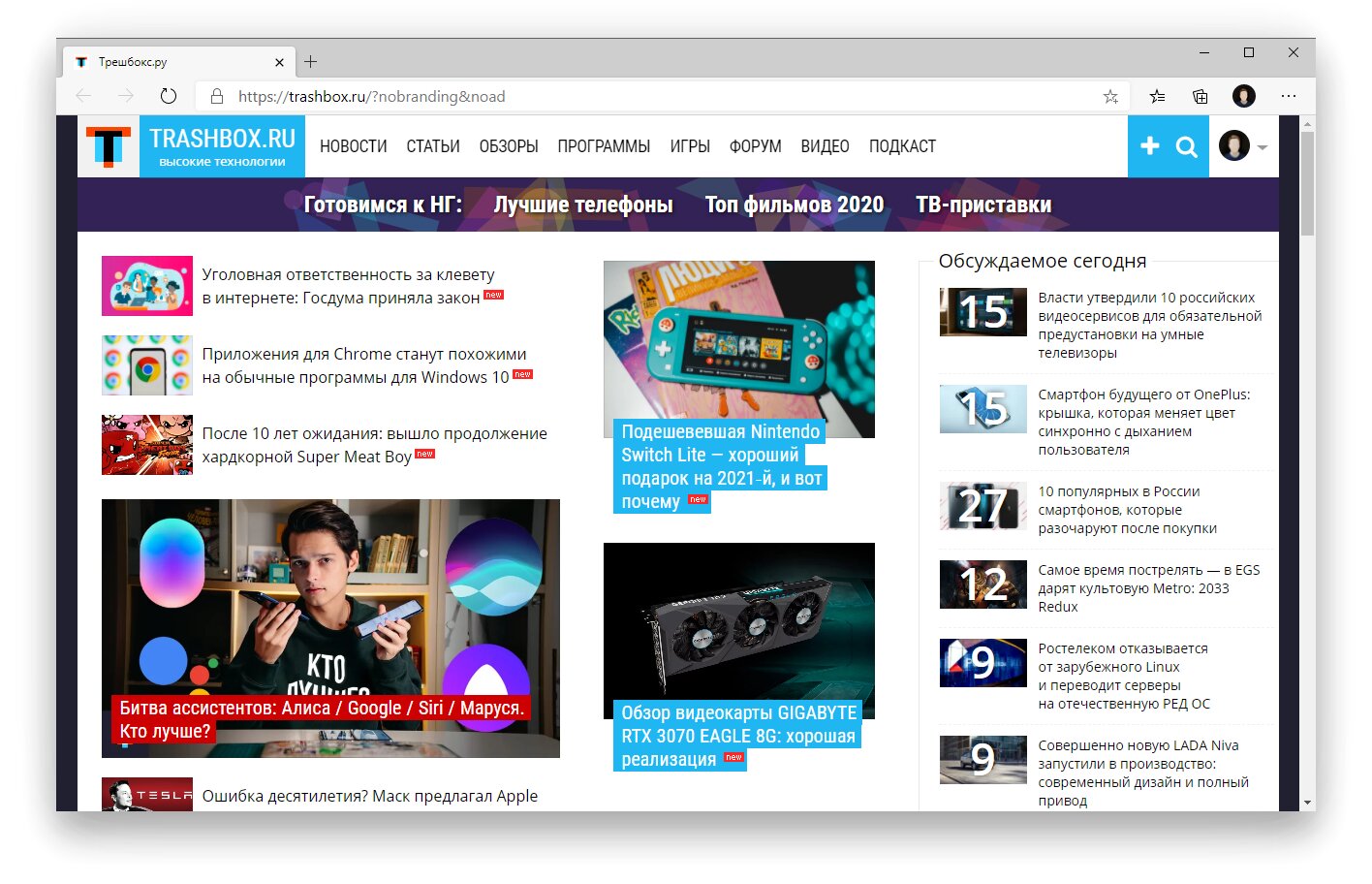Open the ИГРЫ menu
Viewport: 1372px width, 884px height.
(690, 146)
